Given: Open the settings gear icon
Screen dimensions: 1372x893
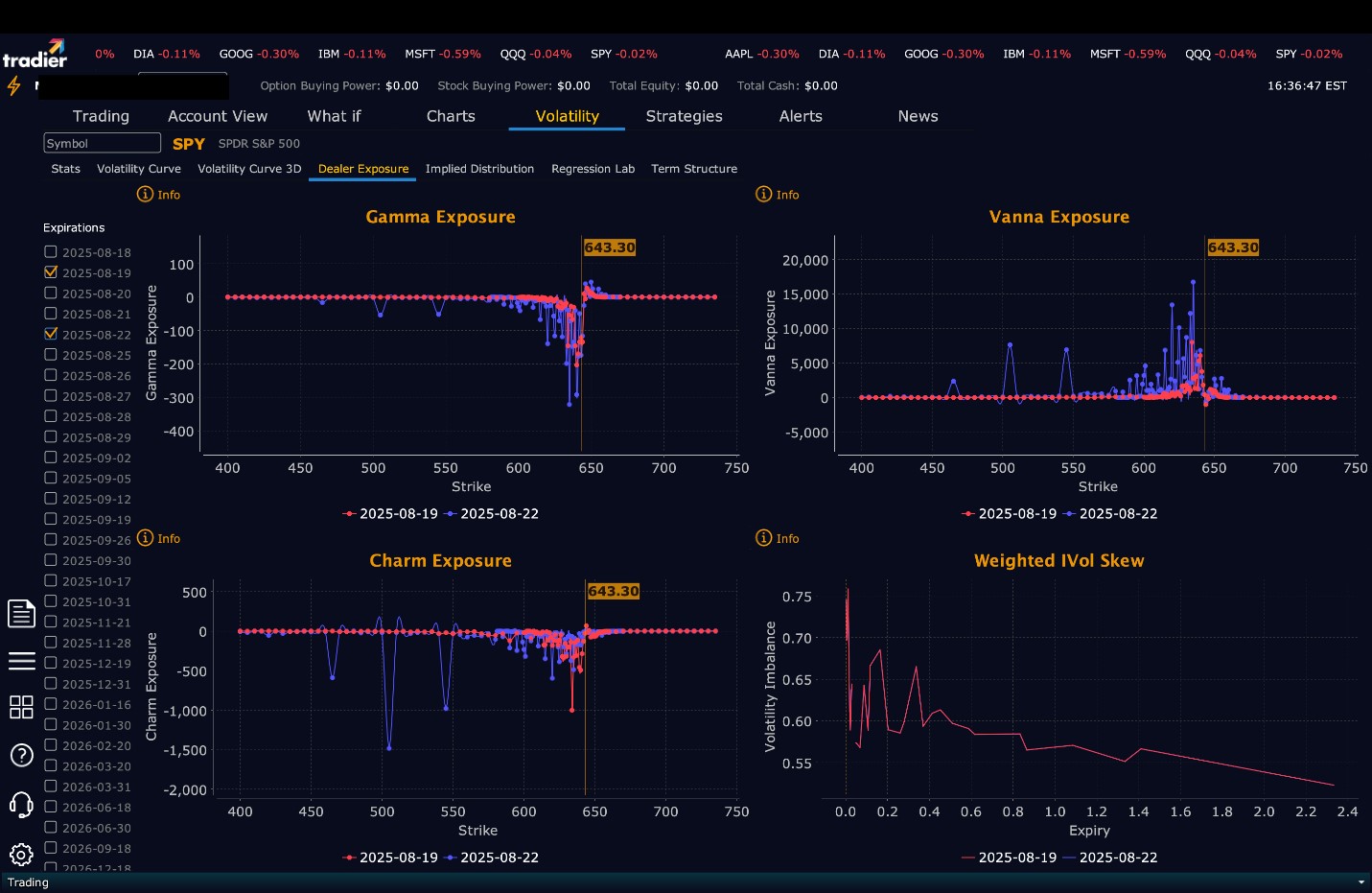Looking at the screenshot, I should pos(21,854).
